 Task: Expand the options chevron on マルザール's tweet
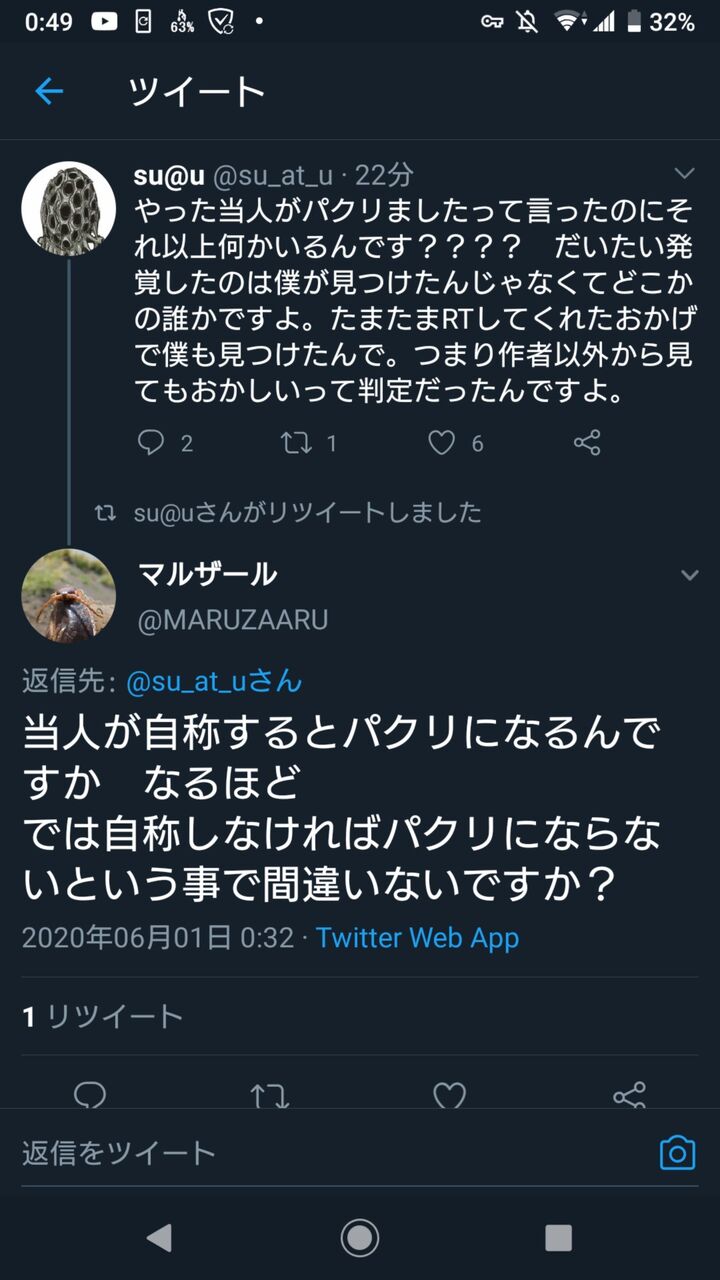point(689,575)
